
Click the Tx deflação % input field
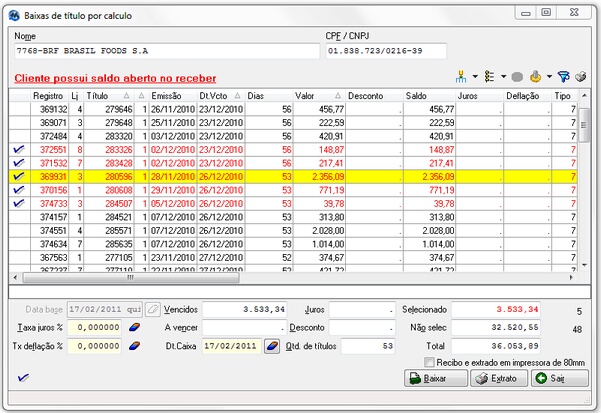tap(94, 346)
